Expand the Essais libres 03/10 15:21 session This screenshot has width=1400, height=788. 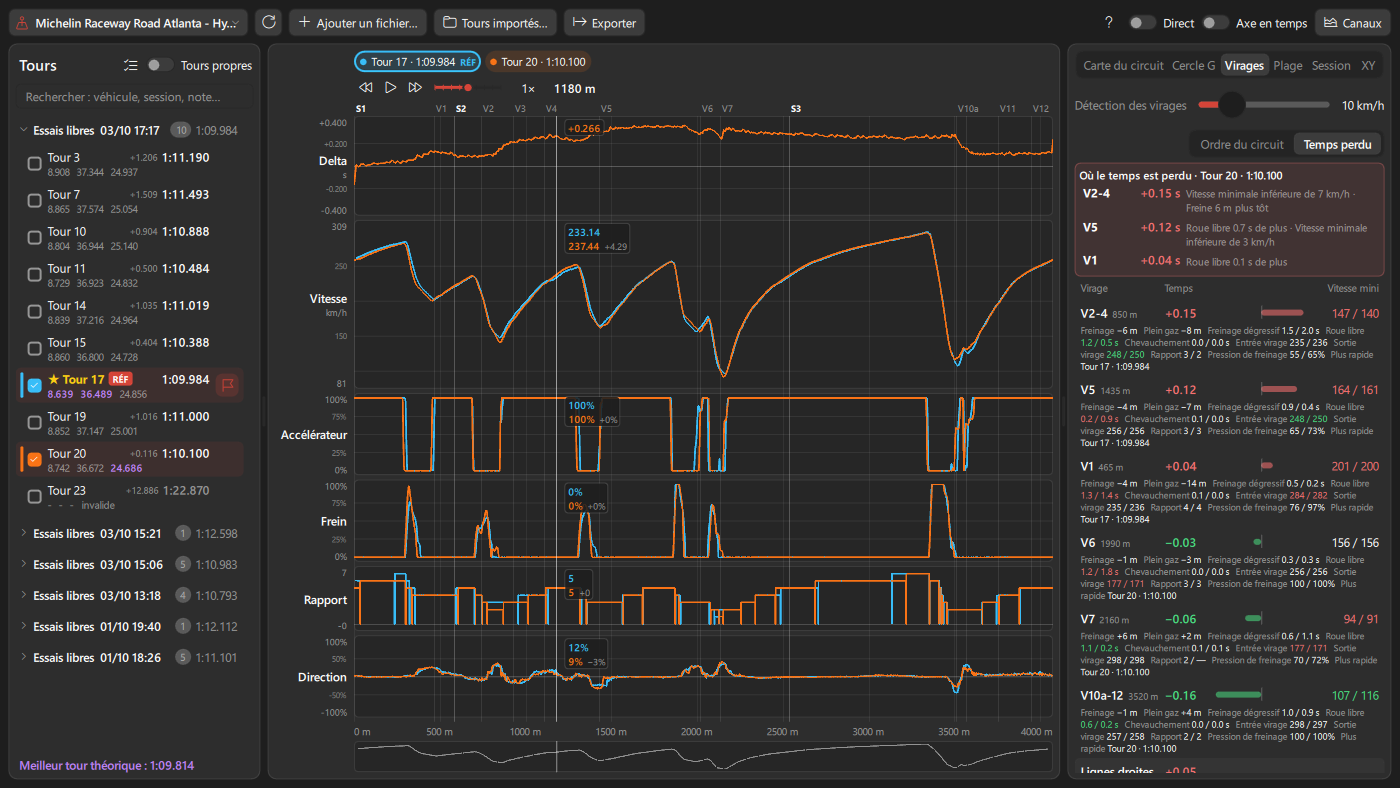tap(24, 533)
